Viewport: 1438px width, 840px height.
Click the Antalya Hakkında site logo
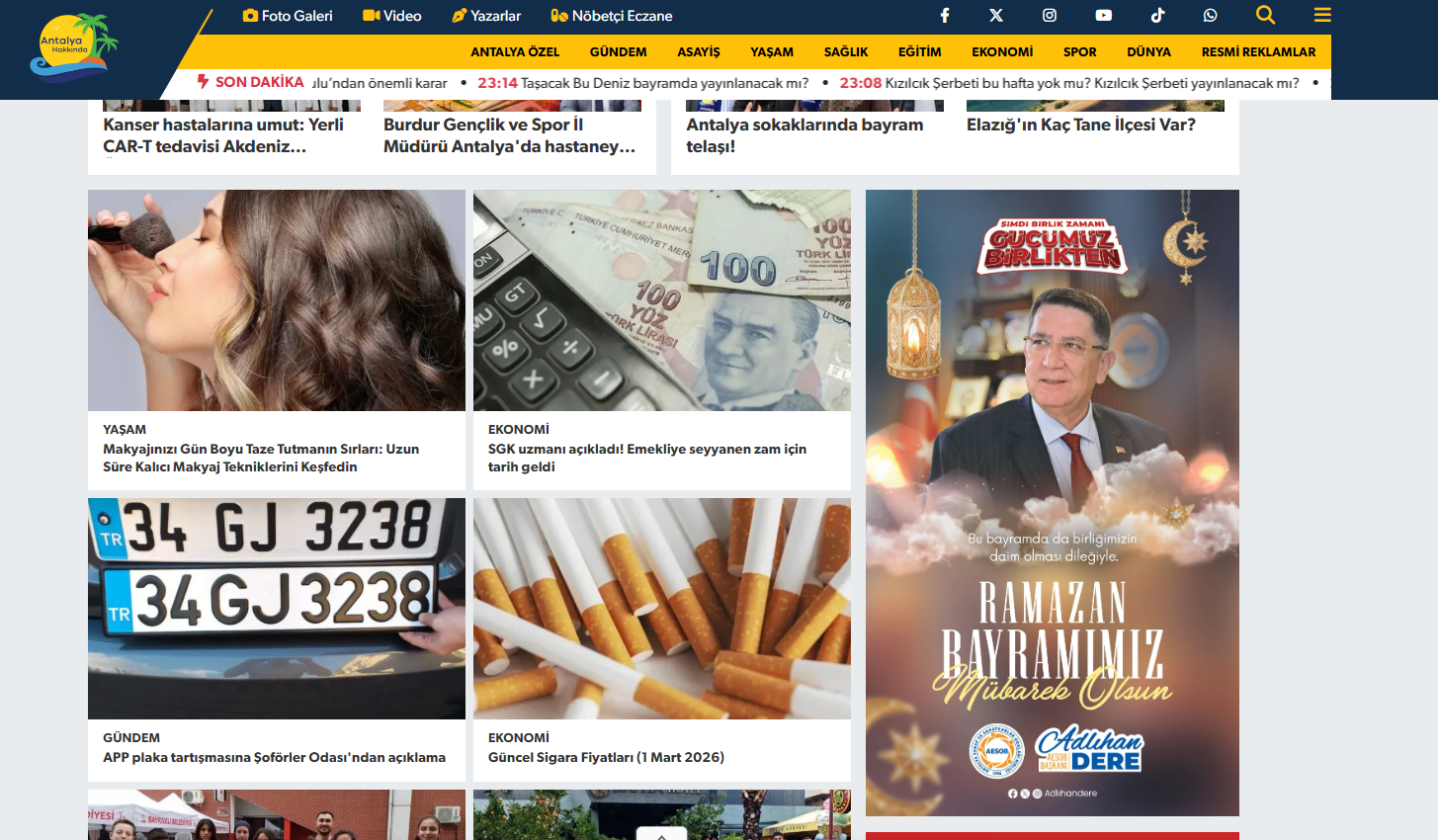click(x=73, y=47)
